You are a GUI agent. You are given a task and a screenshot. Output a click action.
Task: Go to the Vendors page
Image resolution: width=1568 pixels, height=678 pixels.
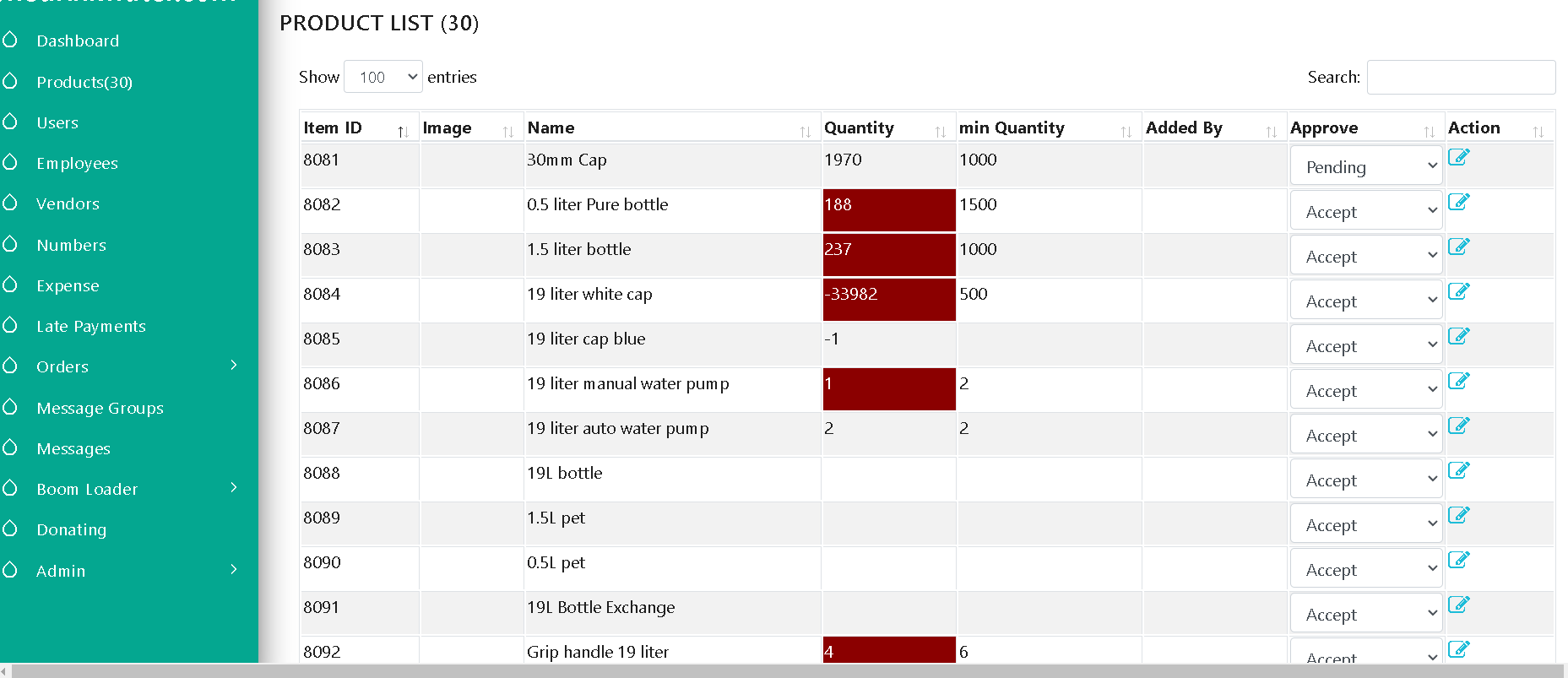click(x=68, y=203)
